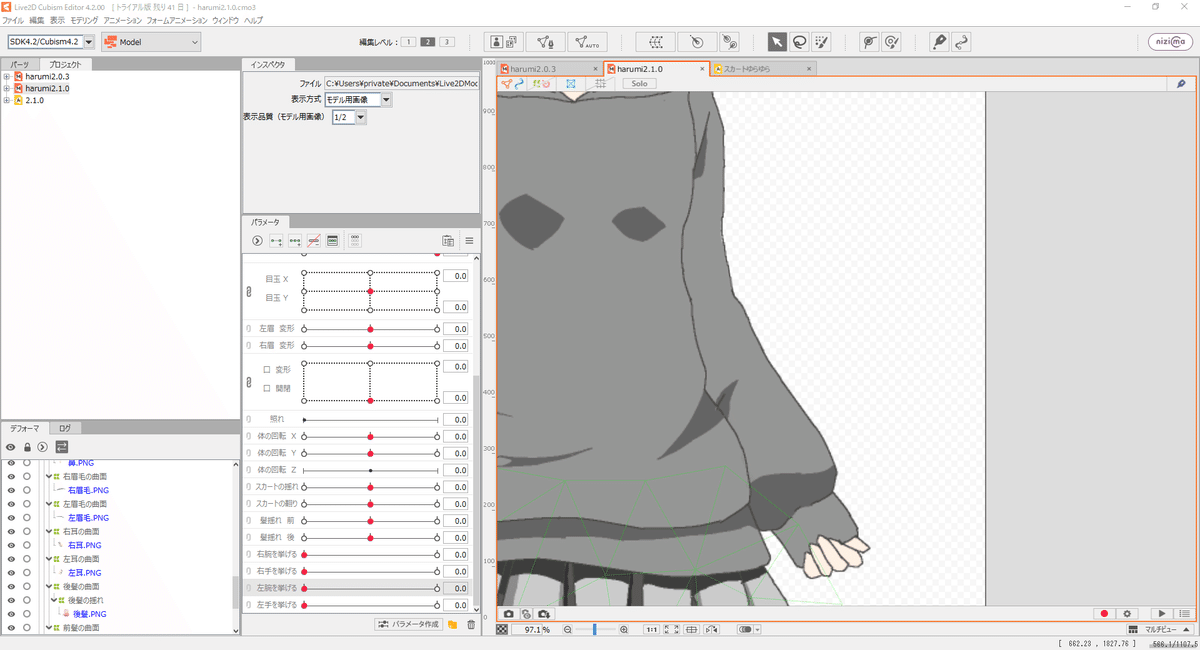Click the swap icon in deformer panel

[61, 446]
